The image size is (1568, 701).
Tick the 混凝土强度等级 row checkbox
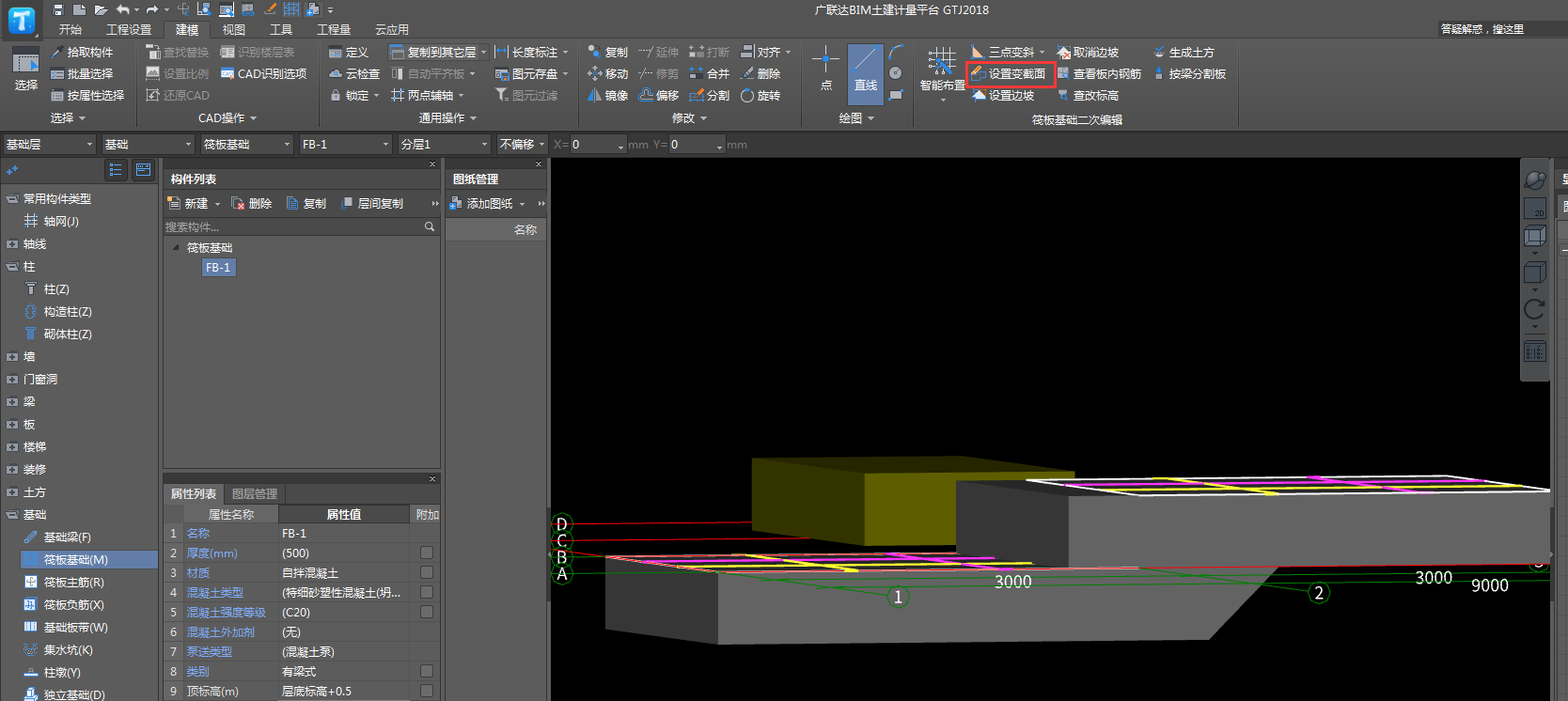coord(427,612)
